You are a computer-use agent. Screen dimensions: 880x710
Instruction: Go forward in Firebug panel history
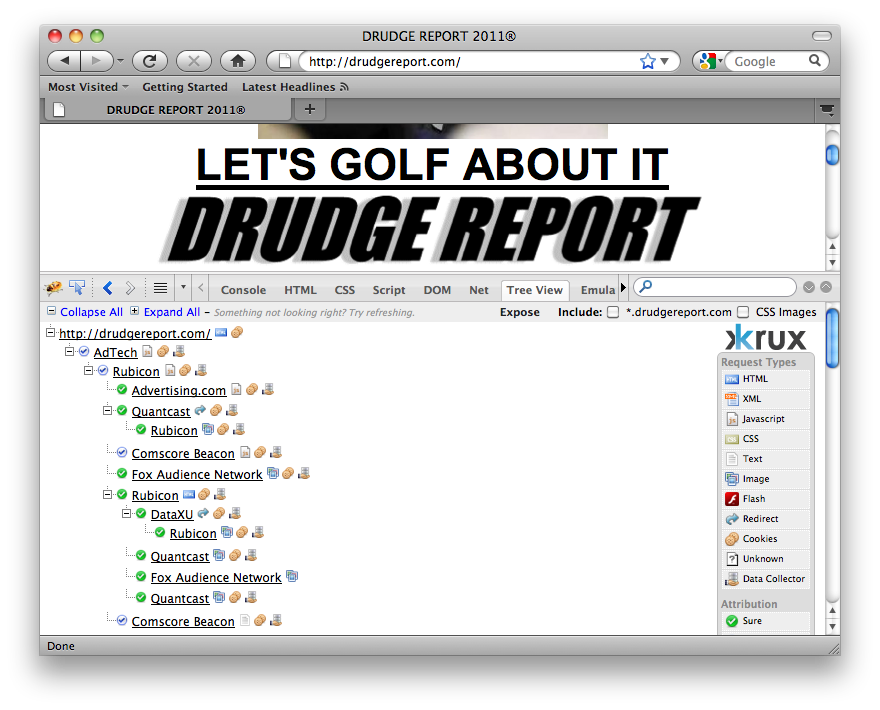(130, 288)
